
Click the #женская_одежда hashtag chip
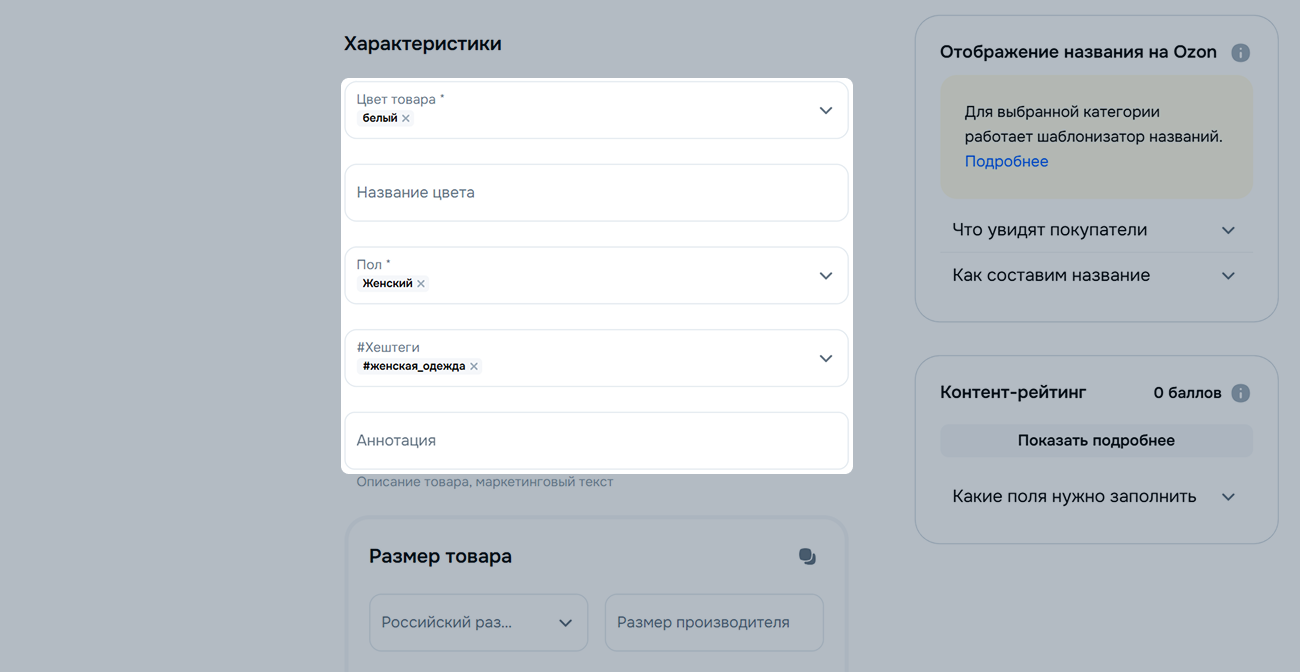coord(413,367)
